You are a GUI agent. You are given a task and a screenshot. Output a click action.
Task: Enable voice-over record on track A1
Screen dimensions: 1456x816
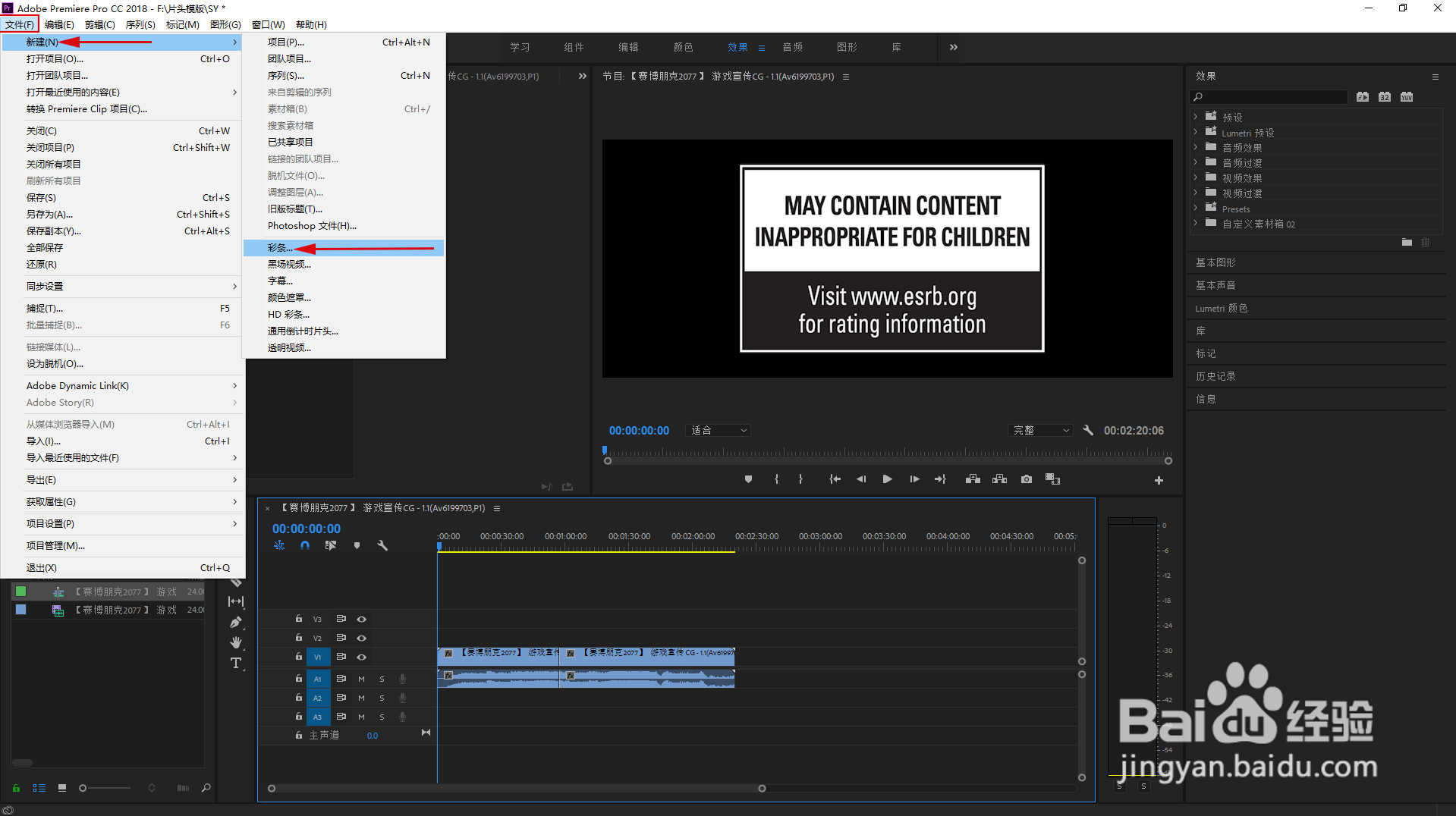click(403, 679)
